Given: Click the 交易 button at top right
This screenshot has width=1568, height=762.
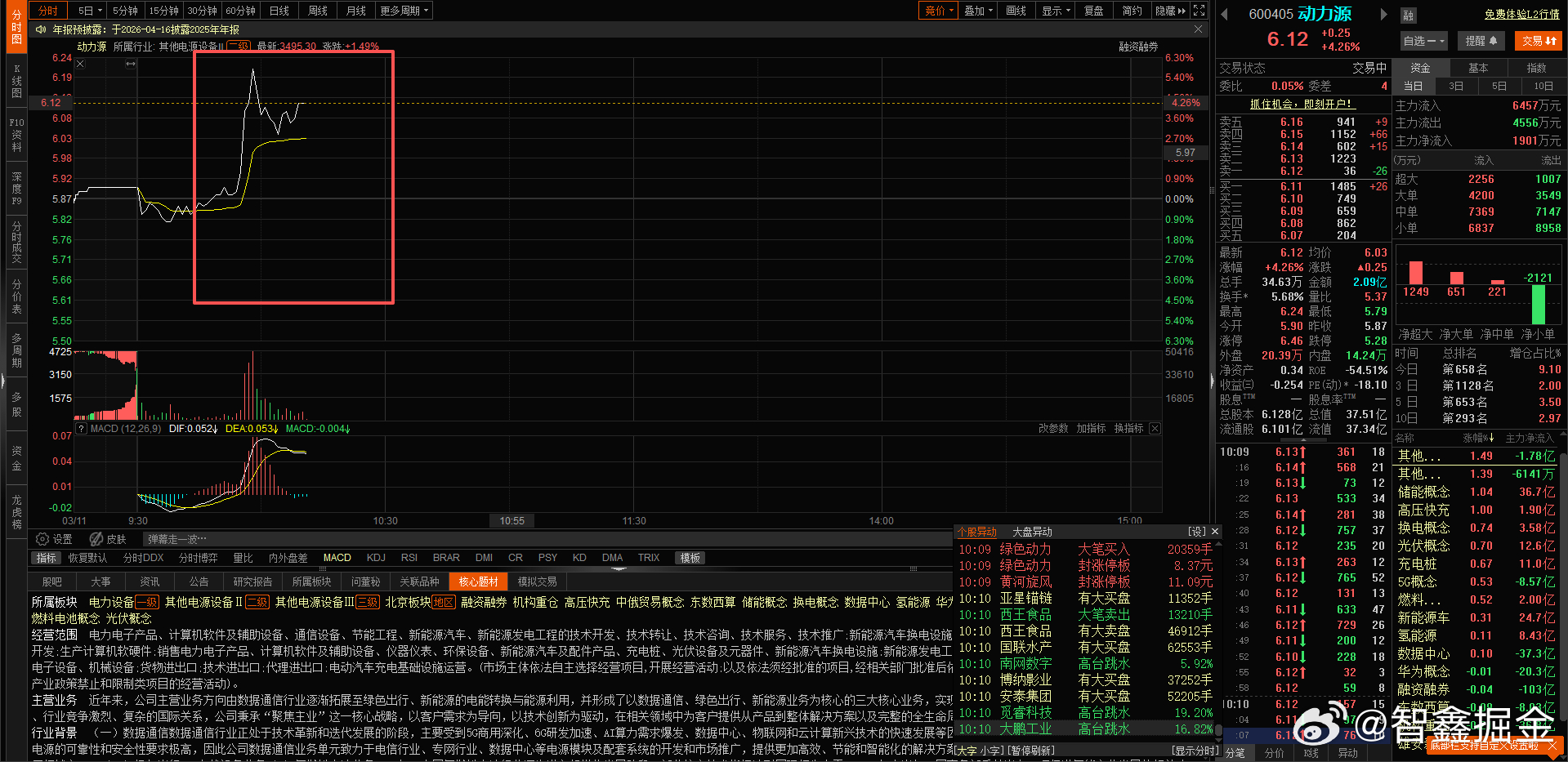Looking at the screenshot, I should click(1538, 40).
